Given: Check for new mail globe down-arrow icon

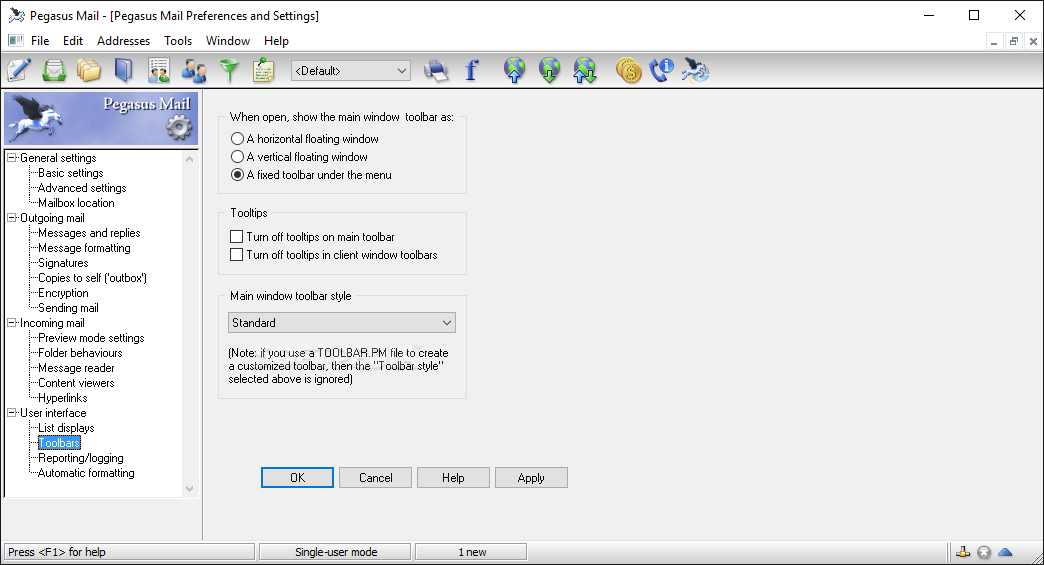Looking at the screenshot, I should tap(549, 70).
